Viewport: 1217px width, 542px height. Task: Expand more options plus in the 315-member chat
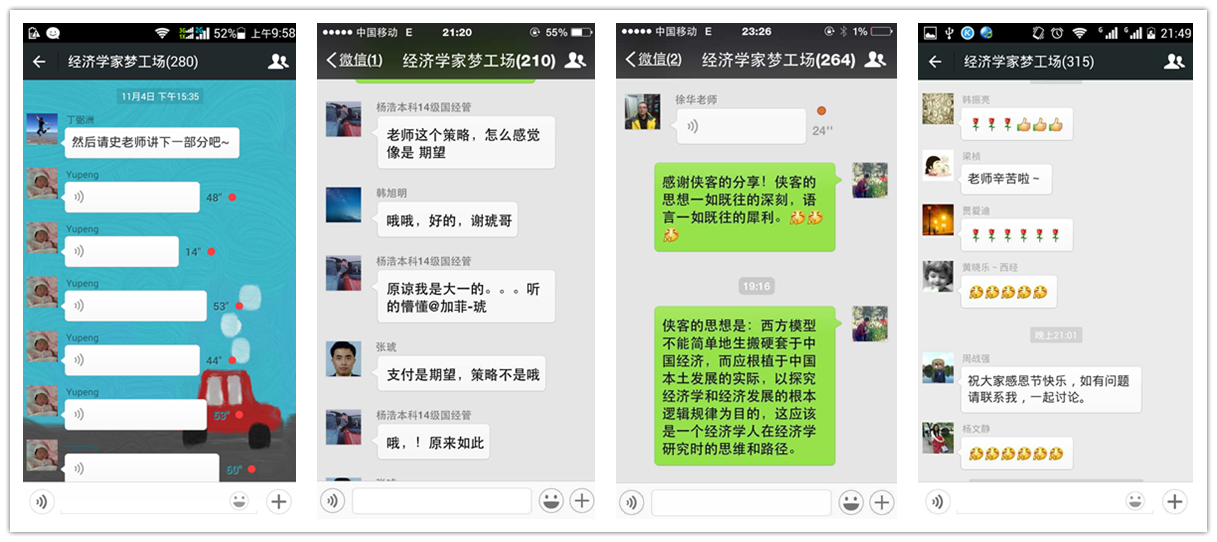point(1174,501)
